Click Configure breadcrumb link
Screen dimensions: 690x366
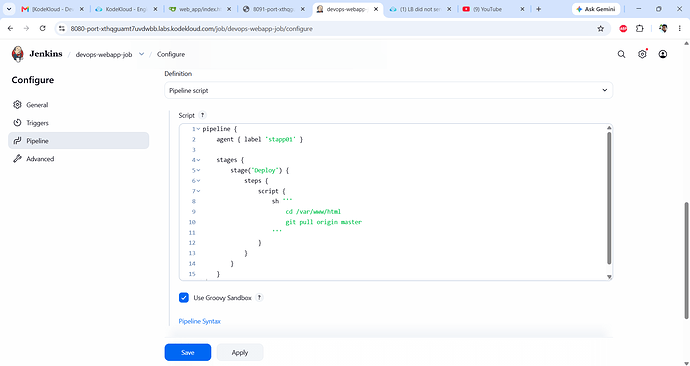pos(171,54)
